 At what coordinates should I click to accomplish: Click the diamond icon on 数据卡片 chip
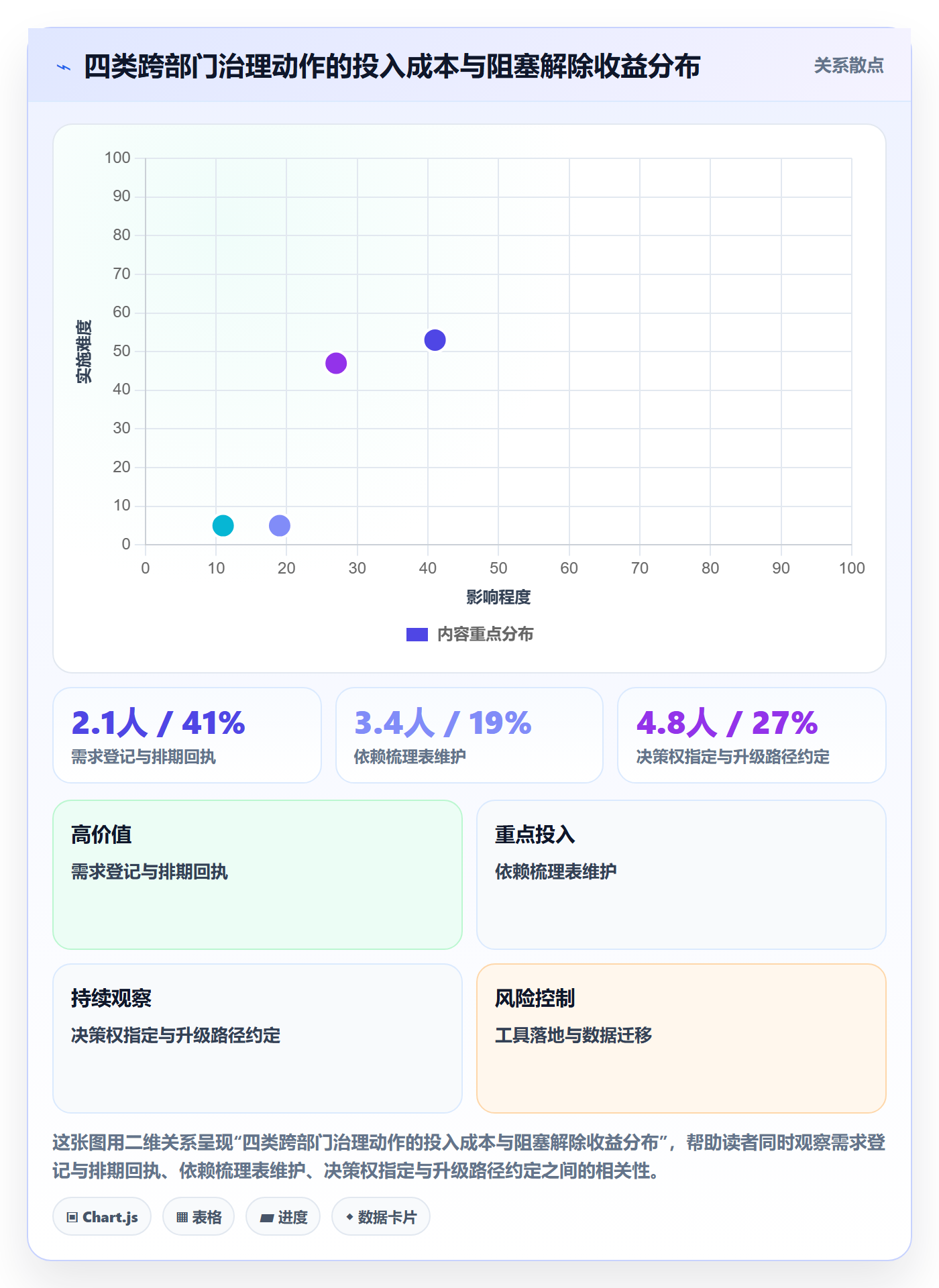[349, 1217]
